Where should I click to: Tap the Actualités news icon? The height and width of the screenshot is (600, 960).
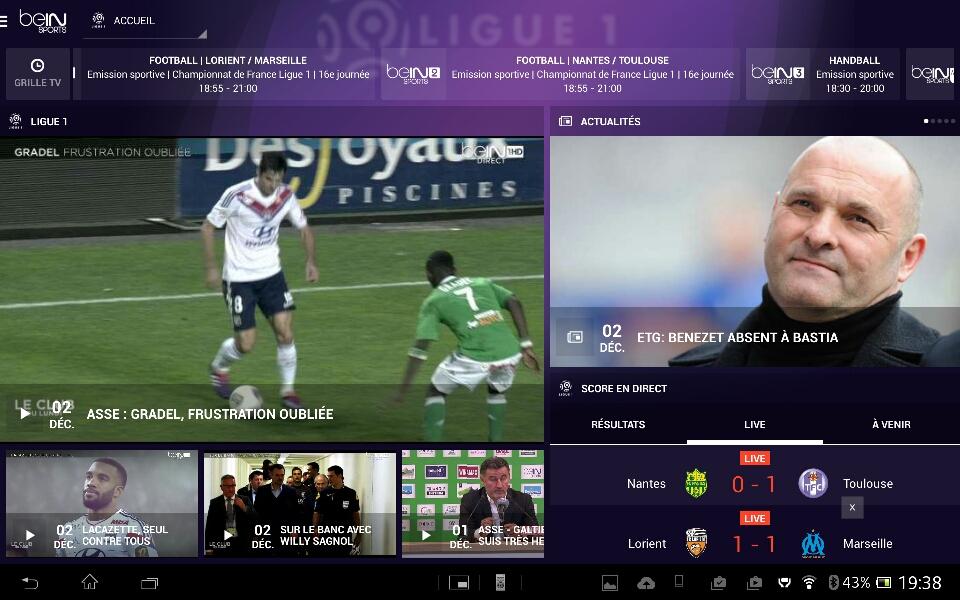pyautogui.click(x=565, y=121)
